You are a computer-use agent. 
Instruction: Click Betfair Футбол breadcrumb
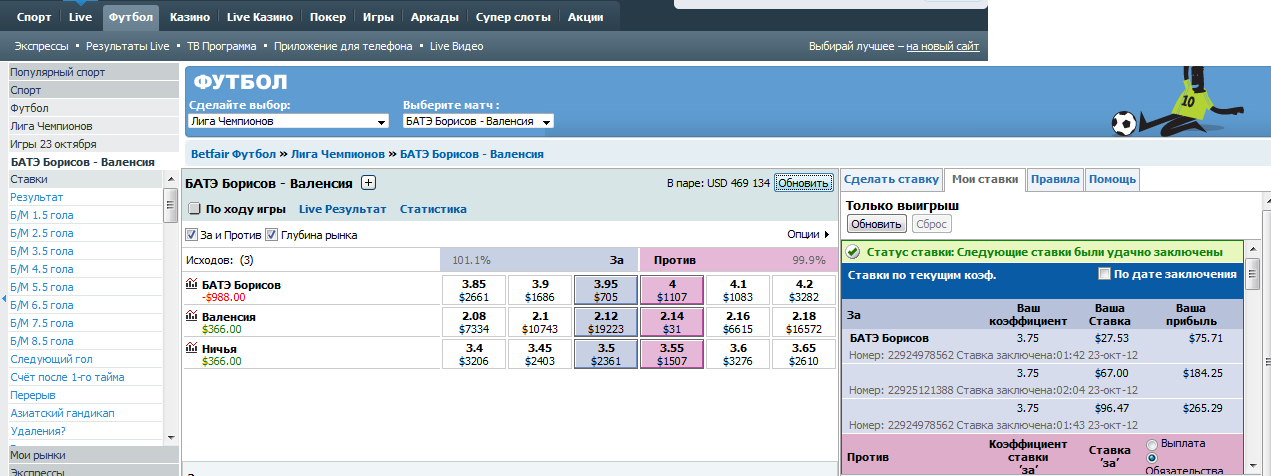tap(233, 154)
